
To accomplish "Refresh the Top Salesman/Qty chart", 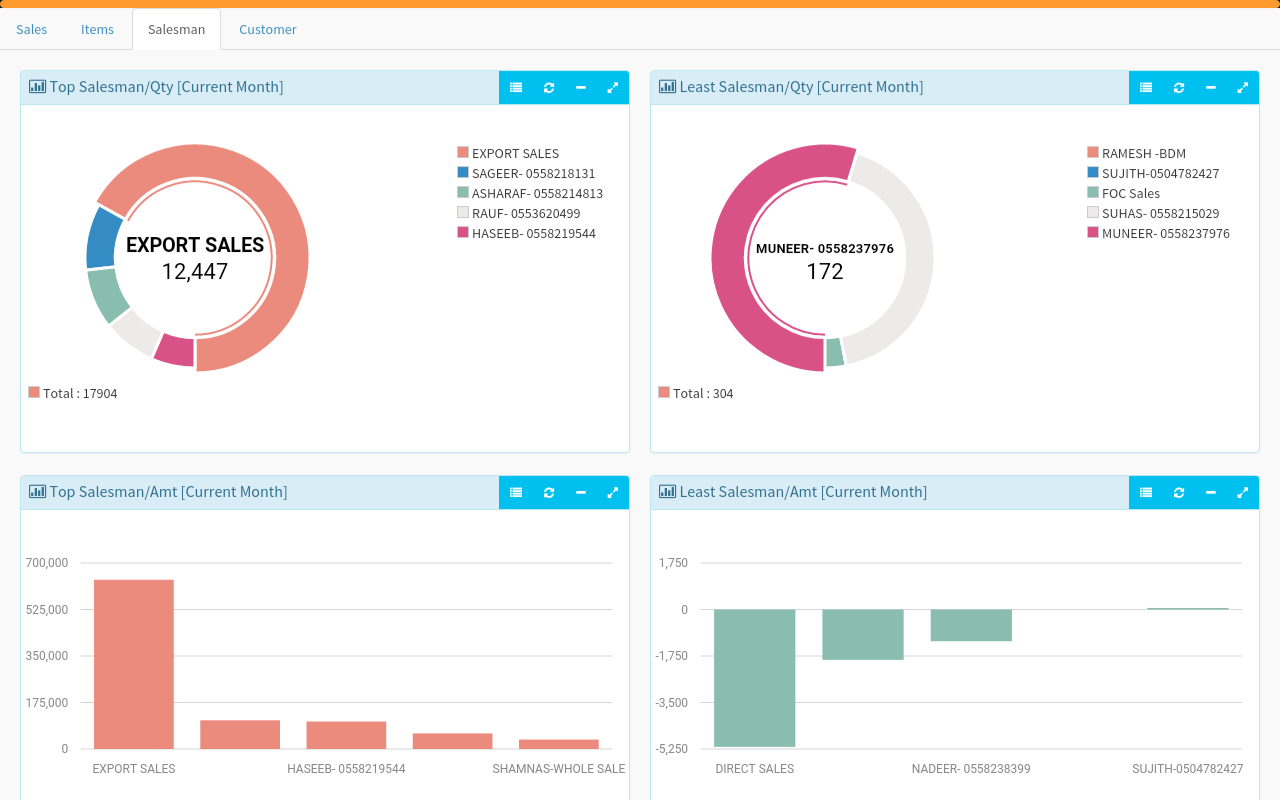I will 549,88.
